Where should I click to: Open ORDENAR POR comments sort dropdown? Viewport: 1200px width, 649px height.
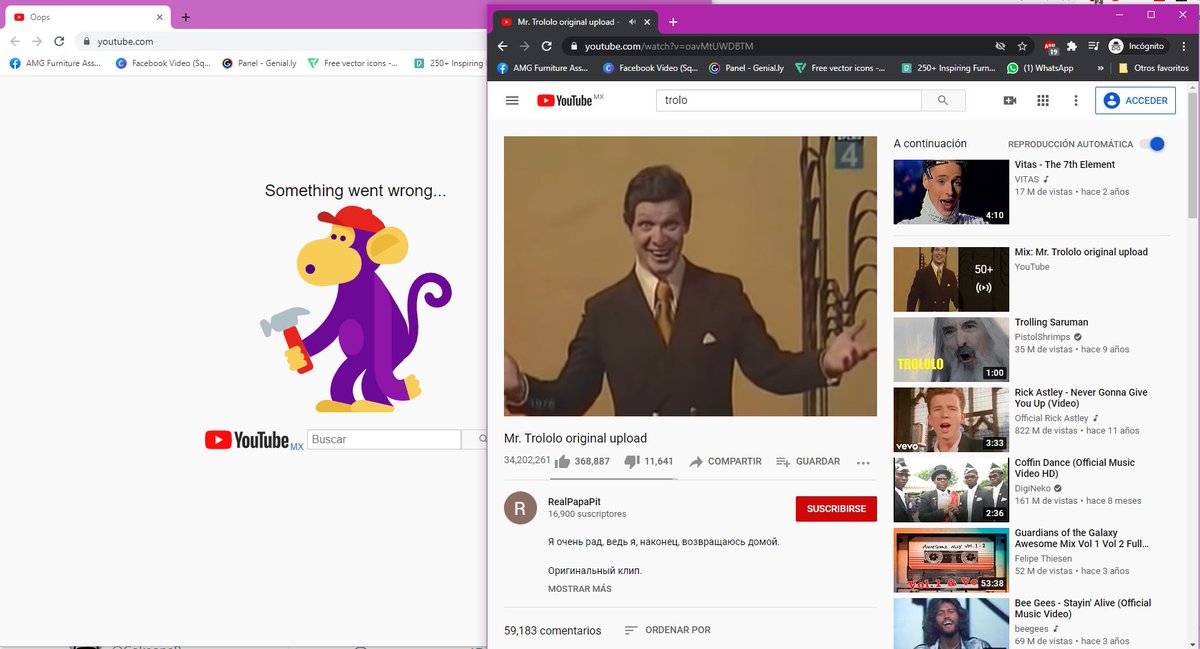pyautogui.click(x=667, y=630)
